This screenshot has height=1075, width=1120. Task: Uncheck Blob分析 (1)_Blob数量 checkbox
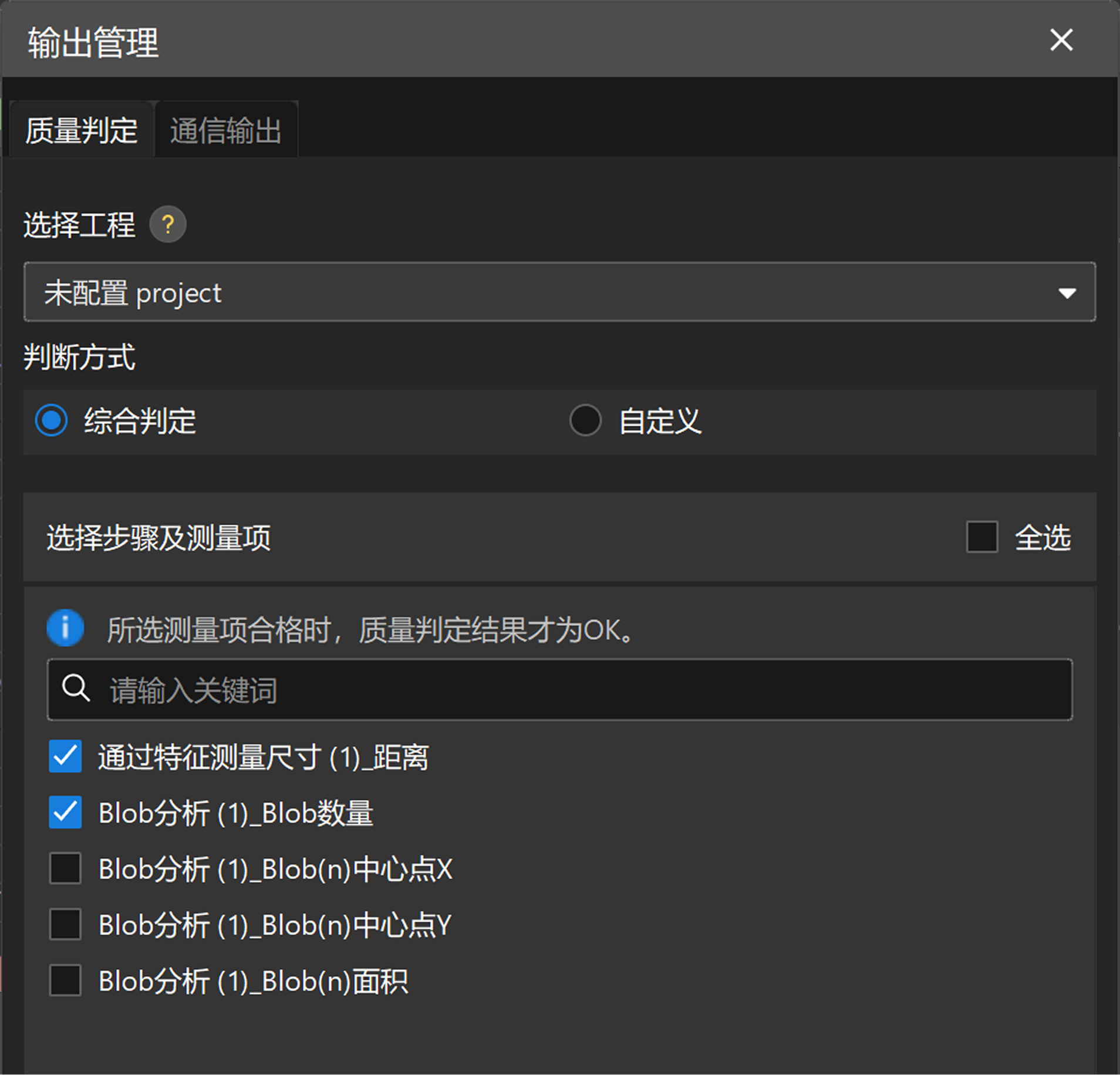point(65,813)
